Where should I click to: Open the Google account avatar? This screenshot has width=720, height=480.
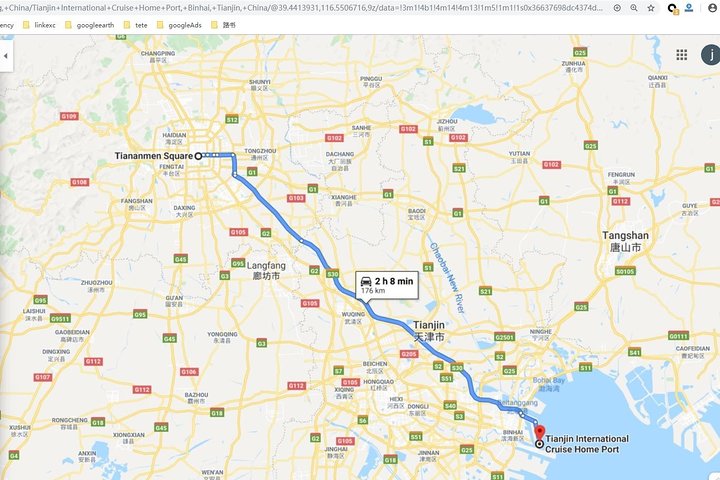coord(711,55)
